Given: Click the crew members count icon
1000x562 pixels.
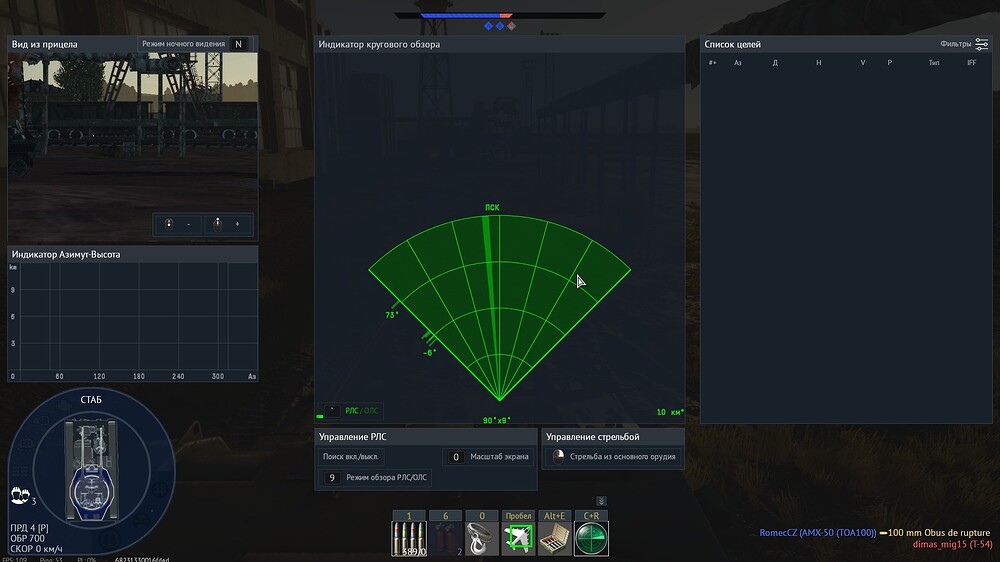Looking at the screenshot, I should pyautogui.click(x=20, y=496).
